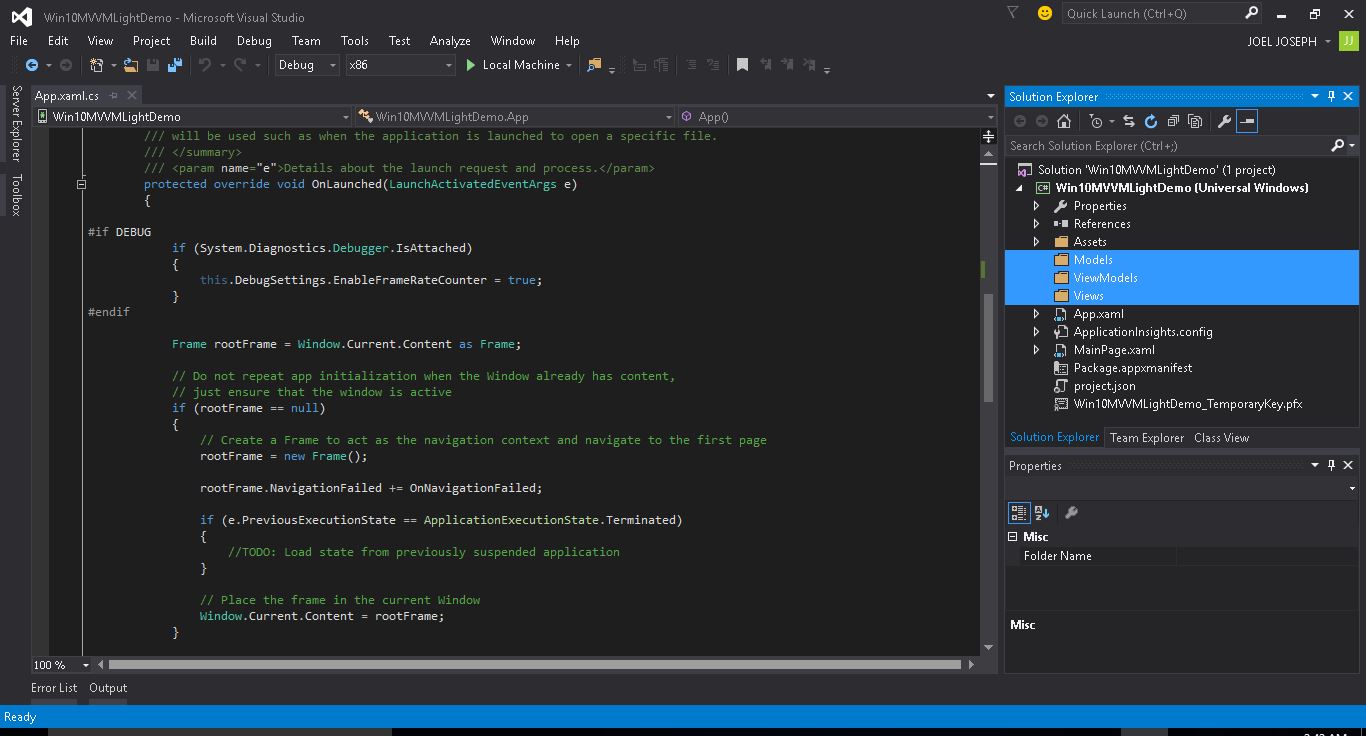Open the Output tab
The width and height of the screenshot is (1366, 736).
[x=108, y=688]
